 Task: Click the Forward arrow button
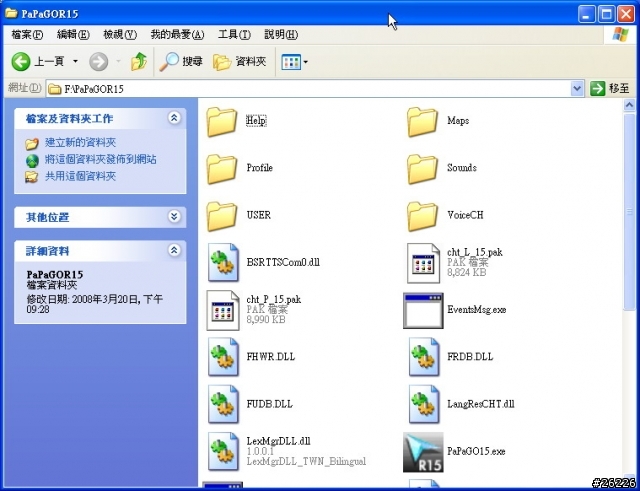(x=99, y=62)
